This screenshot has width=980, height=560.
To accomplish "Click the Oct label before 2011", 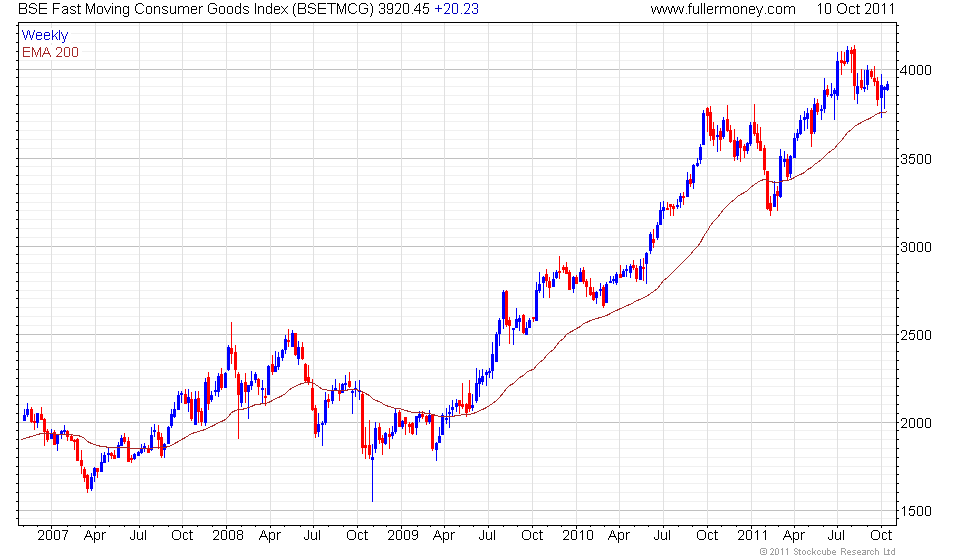I will pyautogui.click(x=708, y=536).
